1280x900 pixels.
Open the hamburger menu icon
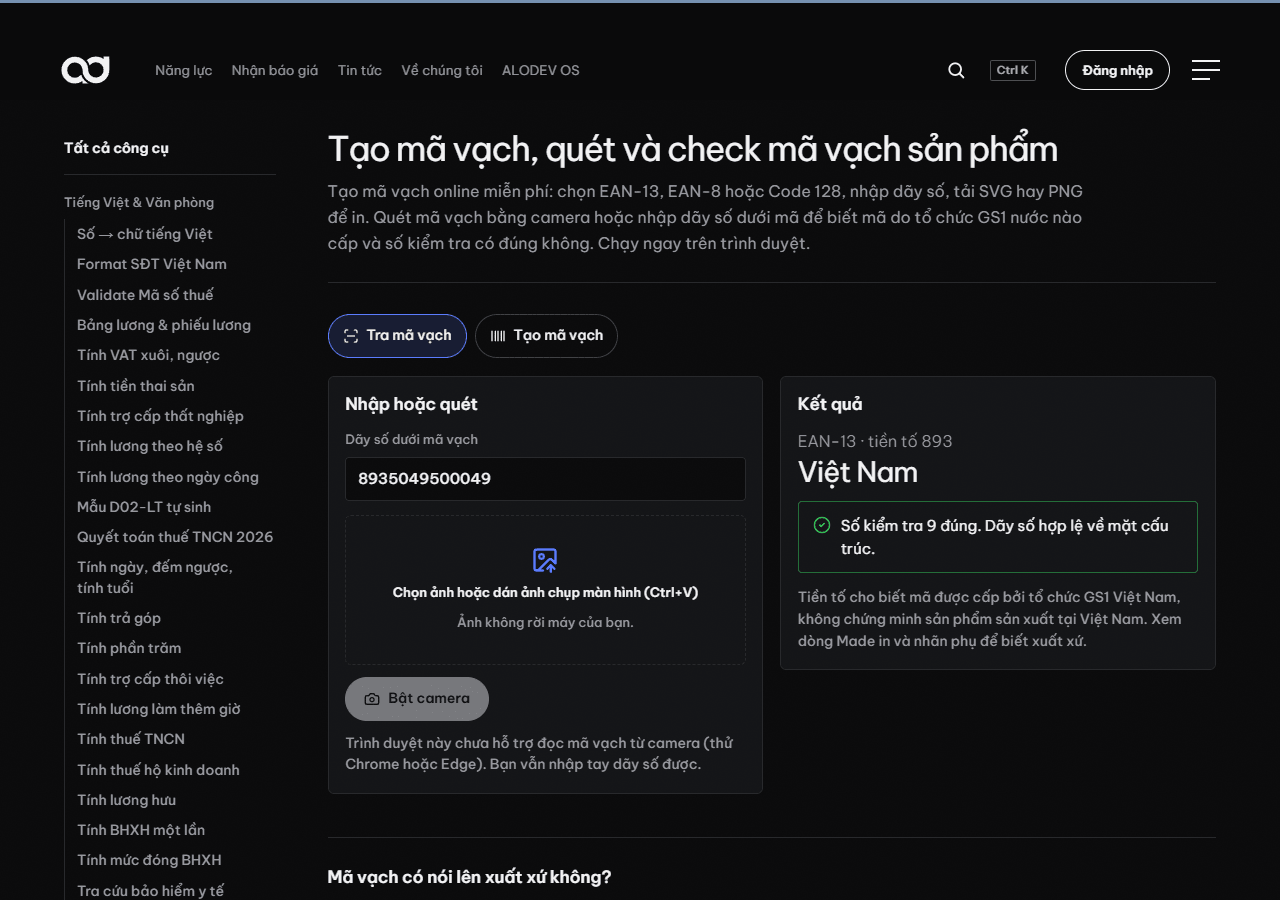coord(1205,70)
